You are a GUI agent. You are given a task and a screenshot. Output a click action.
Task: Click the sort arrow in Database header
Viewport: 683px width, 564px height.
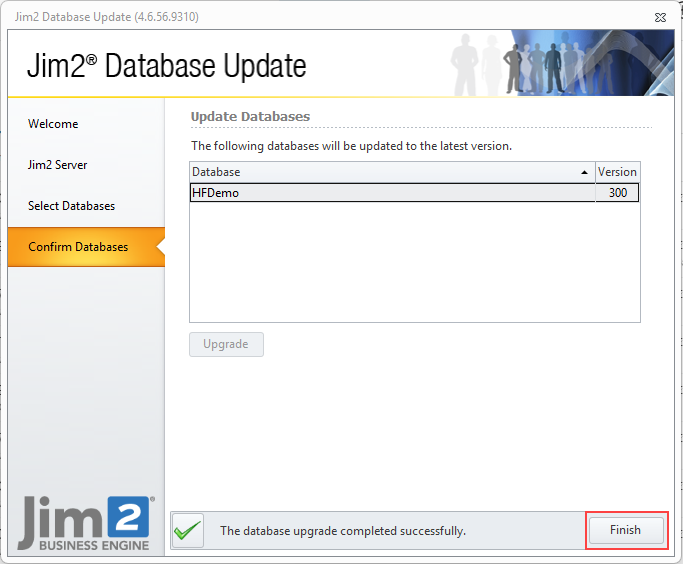[x=585, y=172]
